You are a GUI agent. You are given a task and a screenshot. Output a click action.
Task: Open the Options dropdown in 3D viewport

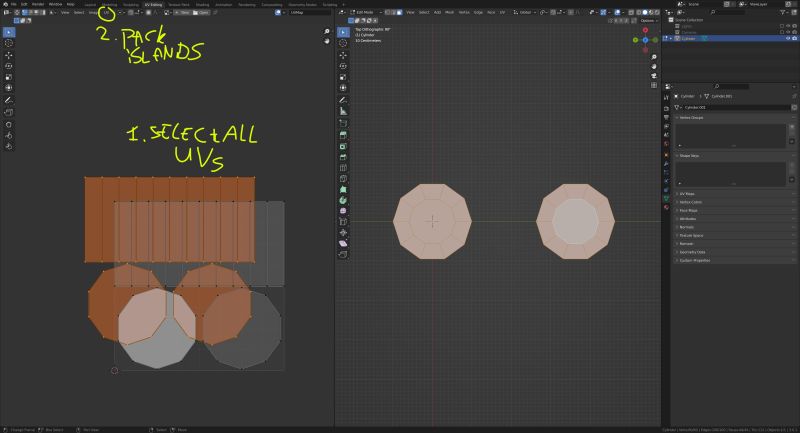point(647,20)
